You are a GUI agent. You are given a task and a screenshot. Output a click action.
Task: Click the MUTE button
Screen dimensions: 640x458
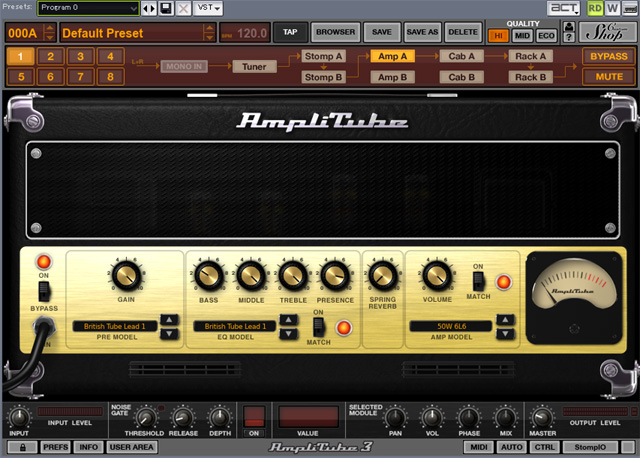click(x=609, y=77)
